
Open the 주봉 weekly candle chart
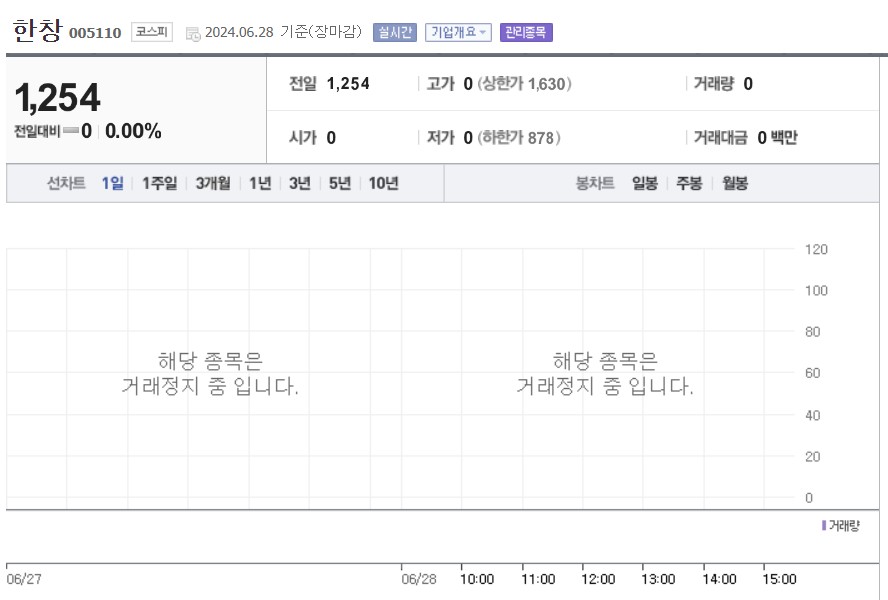coord(689,184)
